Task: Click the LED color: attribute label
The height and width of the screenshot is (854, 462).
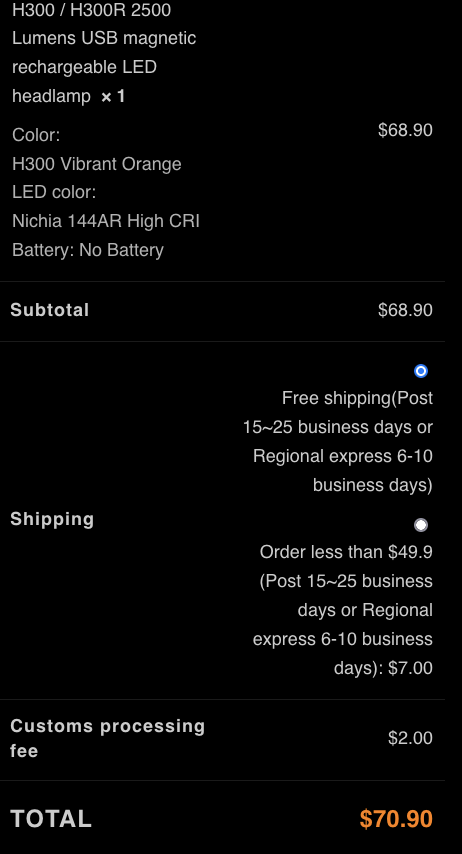Action: pyautogui.click(x=54, y=192)
